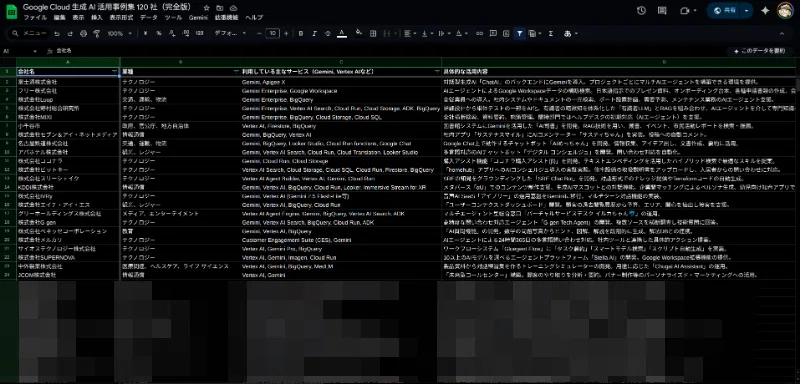
Task: Activate the paint format tool
Action: 97,34
